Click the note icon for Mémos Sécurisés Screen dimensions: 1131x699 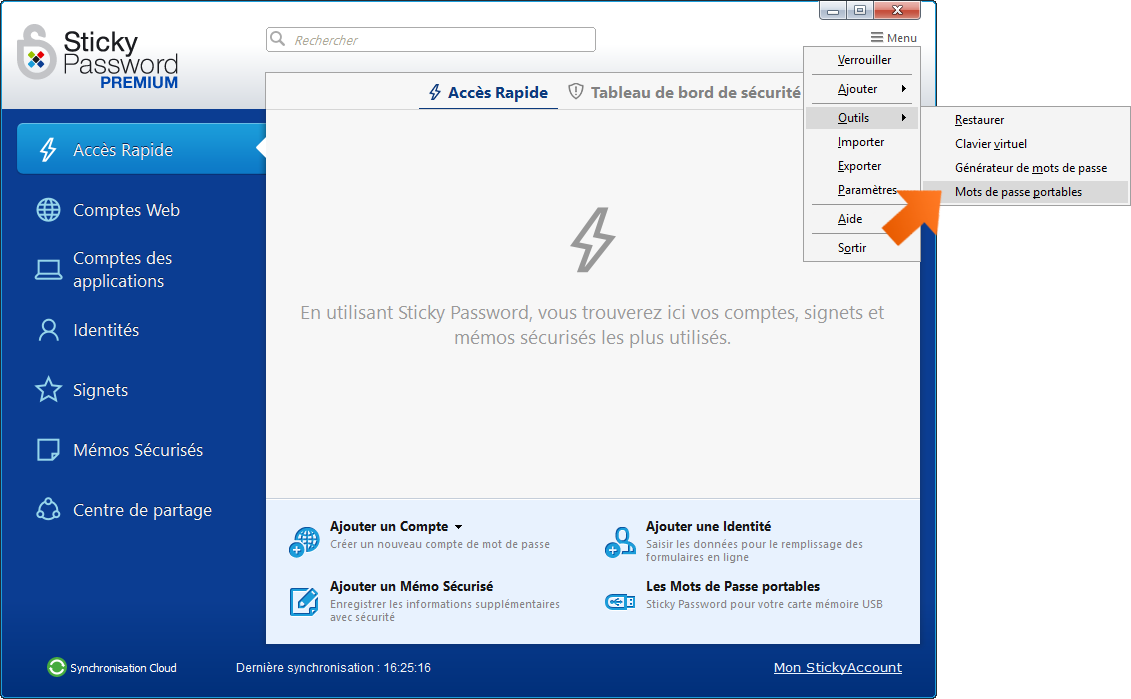click(x=48, y=450)
